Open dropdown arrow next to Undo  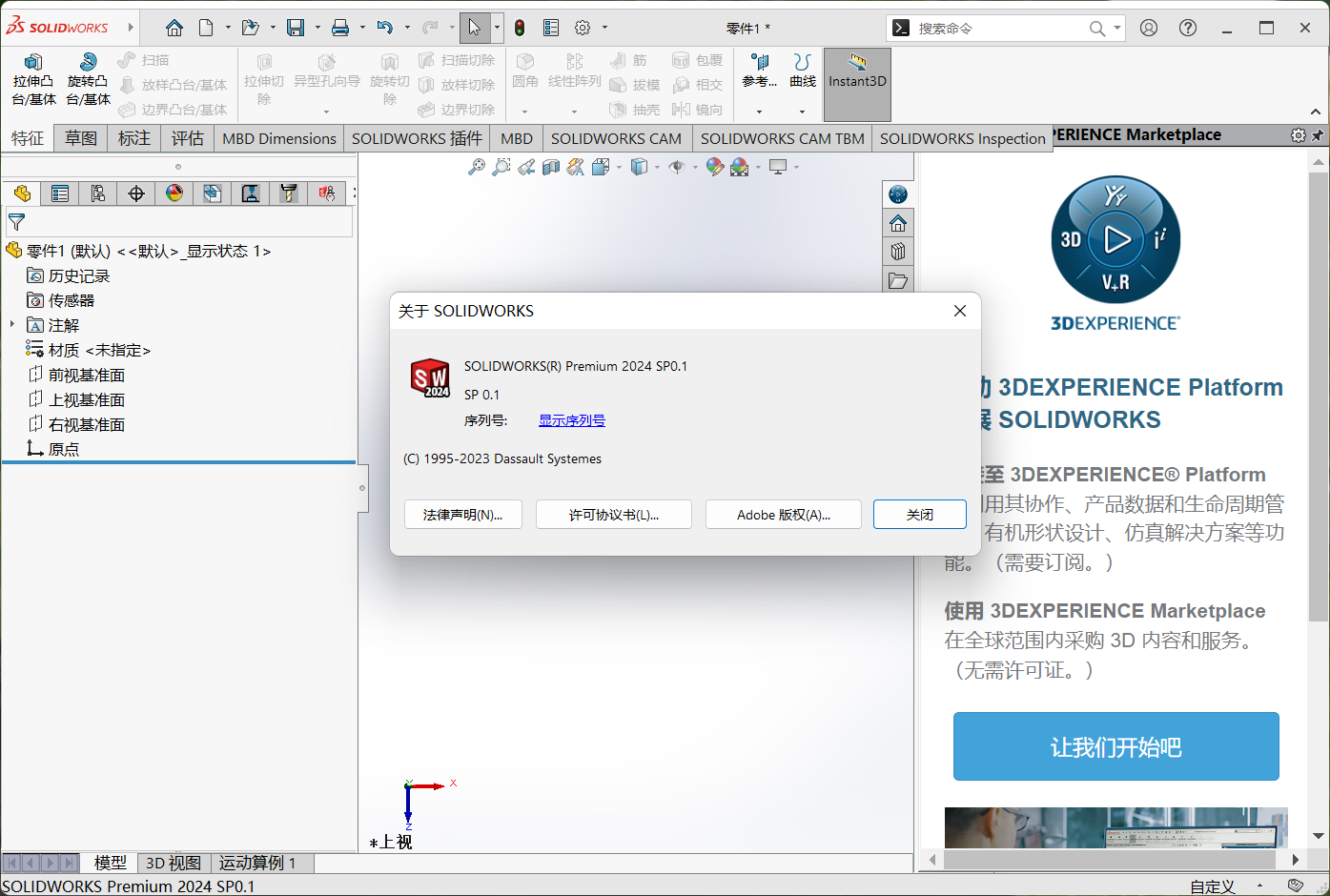point(407,28)
